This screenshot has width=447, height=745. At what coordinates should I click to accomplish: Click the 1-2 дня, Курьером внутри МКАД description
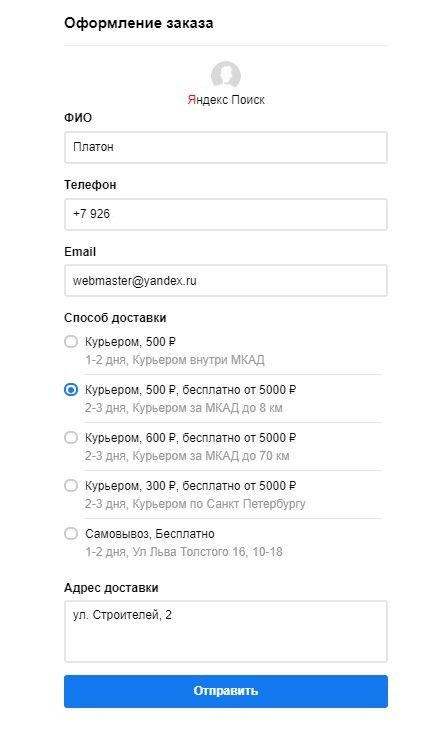[x=175, y=360]
